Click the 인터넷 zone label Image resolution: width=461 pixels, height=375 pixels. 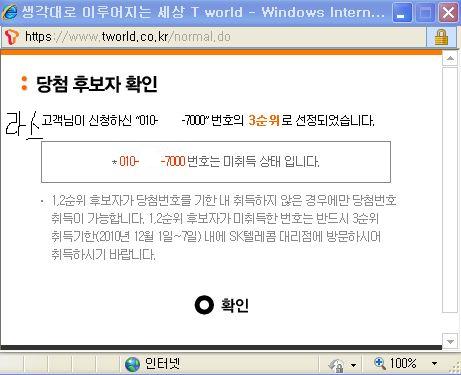pos(162,363)
